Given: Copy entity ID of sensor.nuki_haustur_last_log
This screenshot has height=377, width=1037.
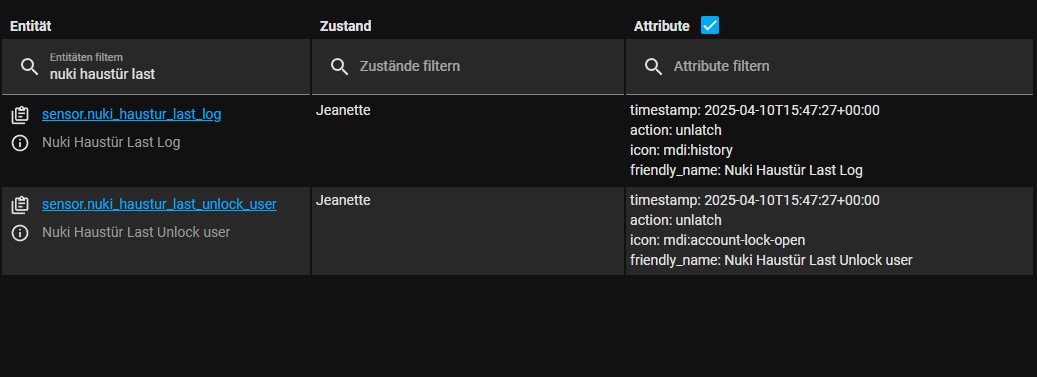Looking at the screenshot, I should coord(20,115).
